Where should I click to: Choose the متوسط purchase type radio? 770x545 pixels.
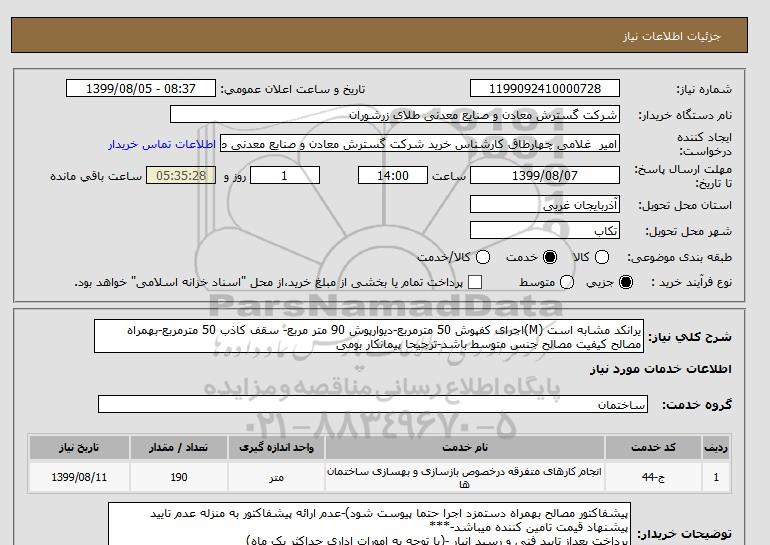point(567,282)
